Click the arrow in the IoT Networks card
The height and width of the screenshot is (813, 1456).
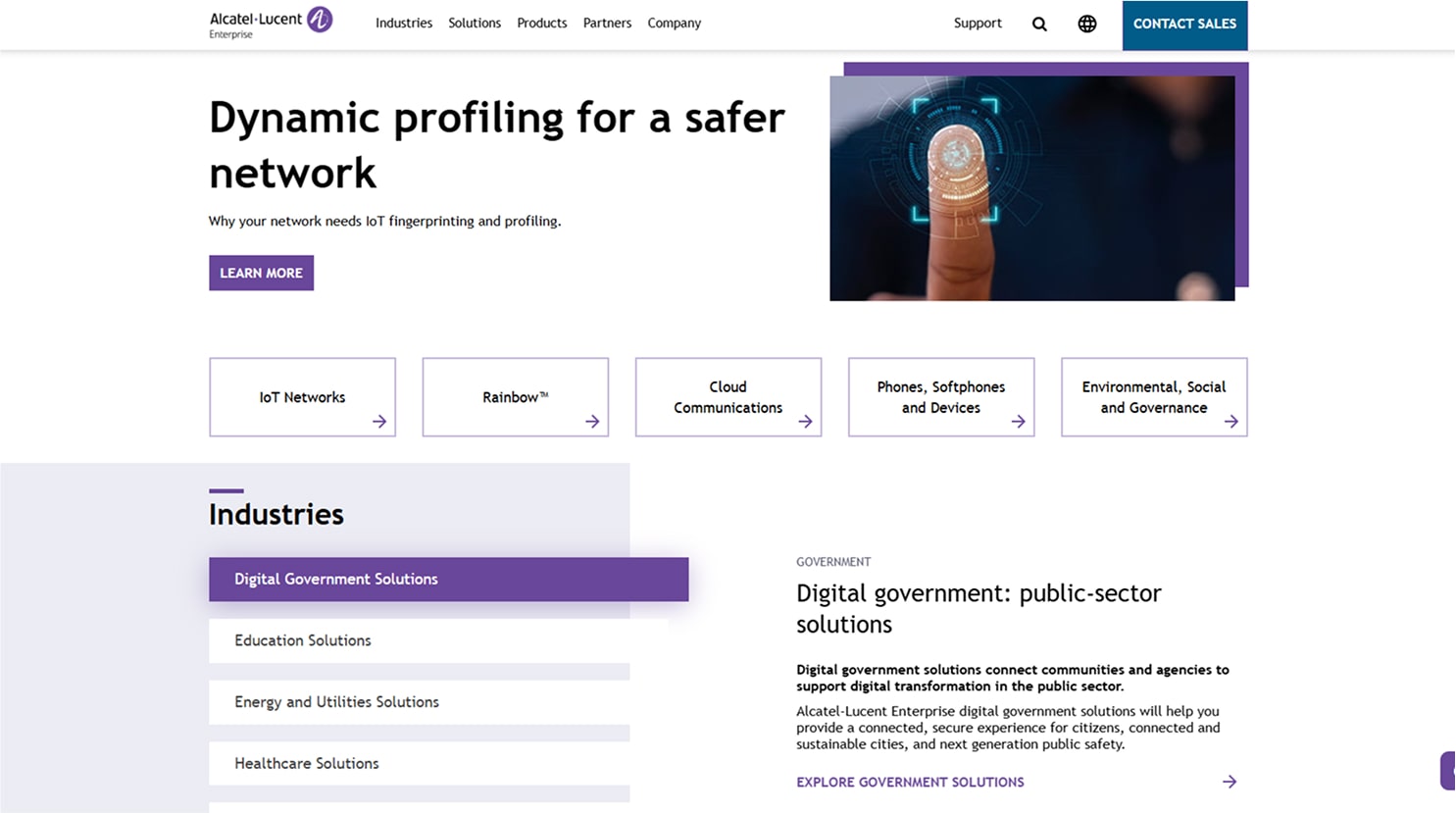tap(379, 422)
